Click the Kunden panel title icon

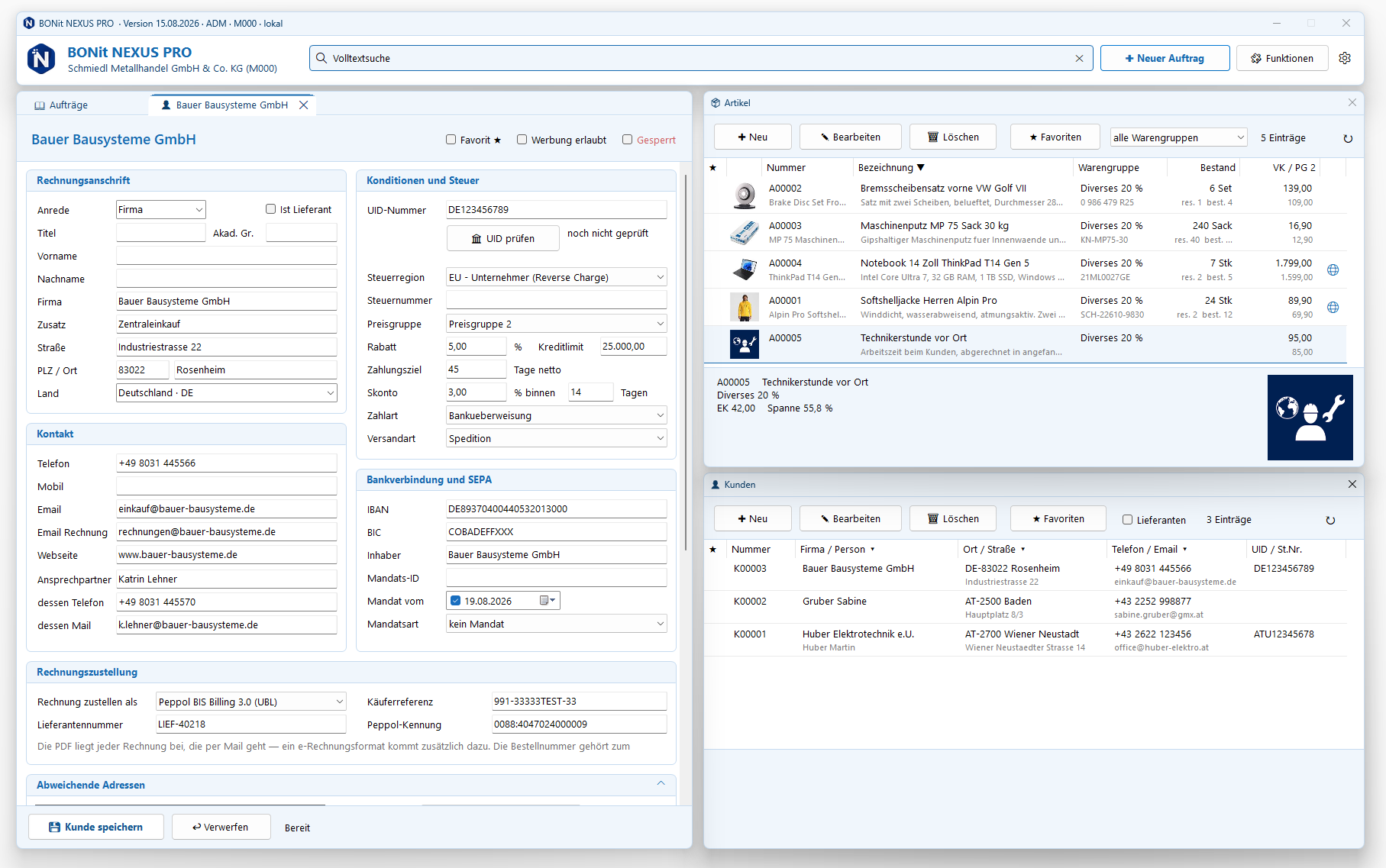(x=716, y=484)
